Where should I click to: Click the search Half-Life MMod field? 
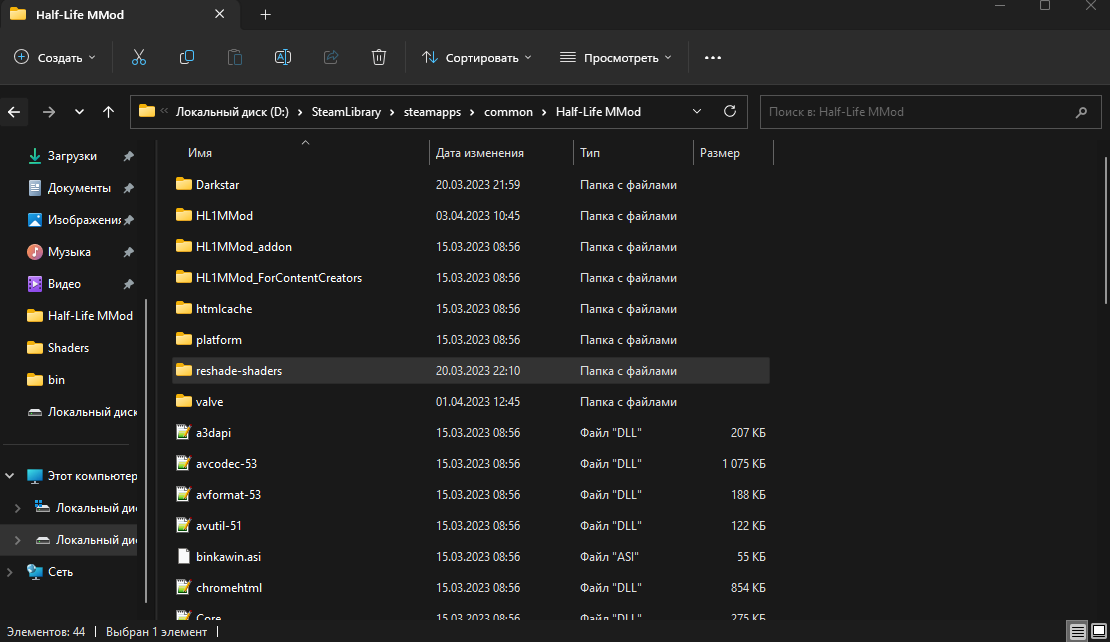point(915,112)
